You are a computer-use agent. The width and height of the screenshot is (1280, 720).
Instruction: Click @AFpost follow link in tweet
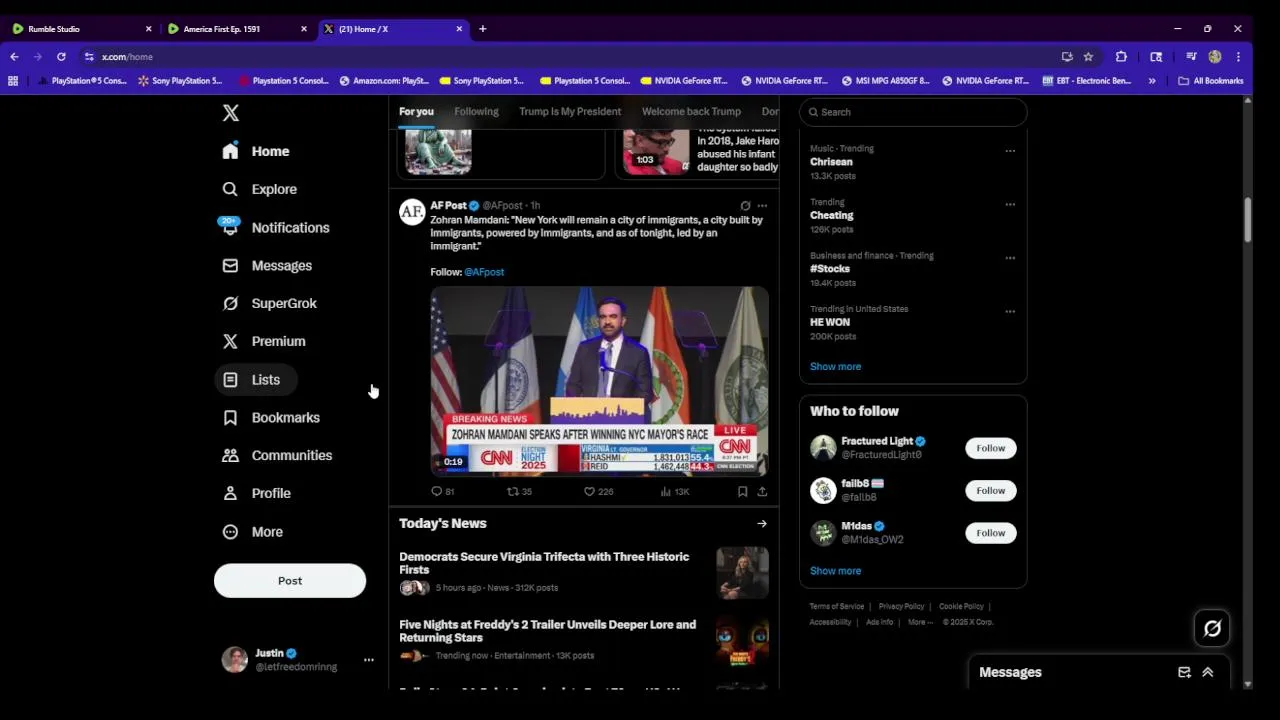pyautogui.click(x=484, y=272)
